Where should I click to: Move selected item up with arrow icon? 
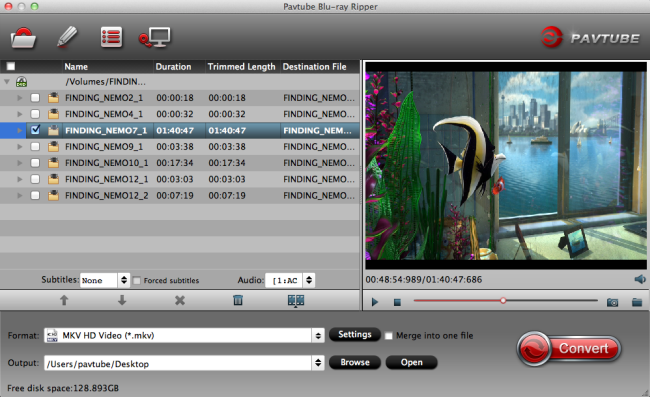point(64,300)
